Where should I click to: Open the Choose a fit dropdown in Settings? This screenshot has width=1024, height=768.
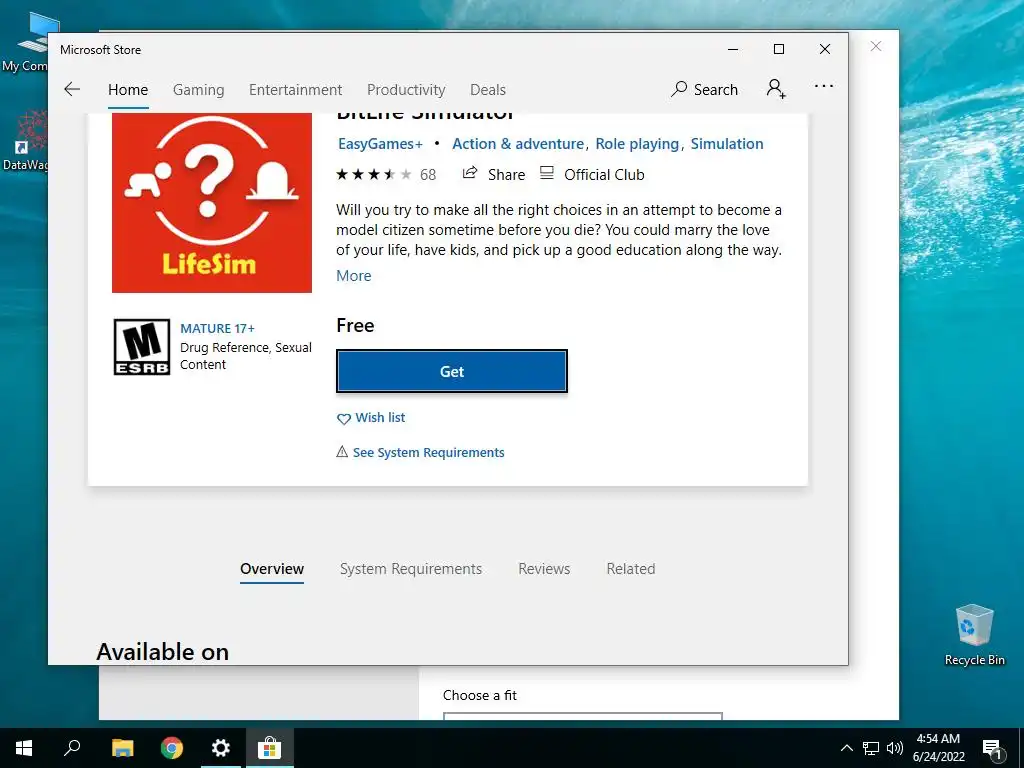(x=583, y=716)
